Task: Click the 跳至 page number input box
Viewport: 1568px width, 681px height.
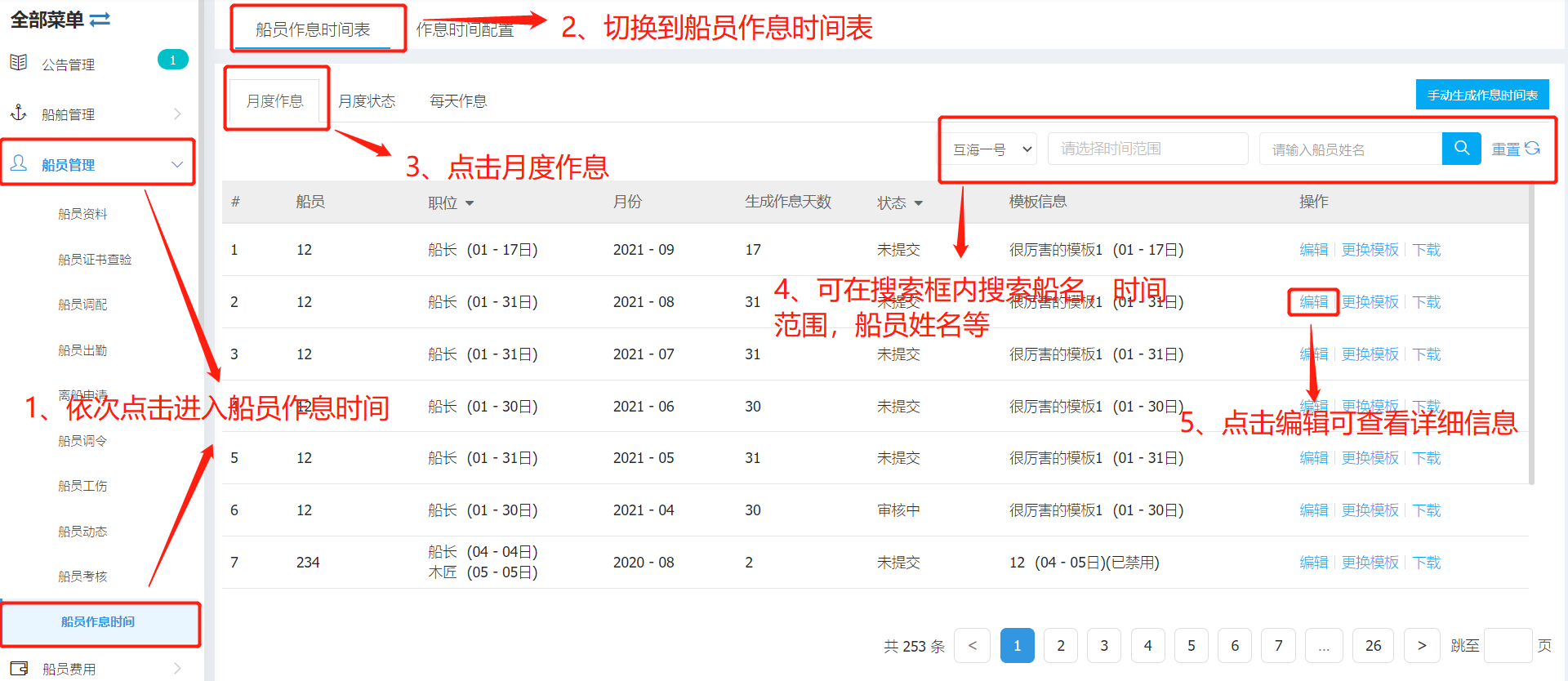Action: click(x=1508, y=645)
